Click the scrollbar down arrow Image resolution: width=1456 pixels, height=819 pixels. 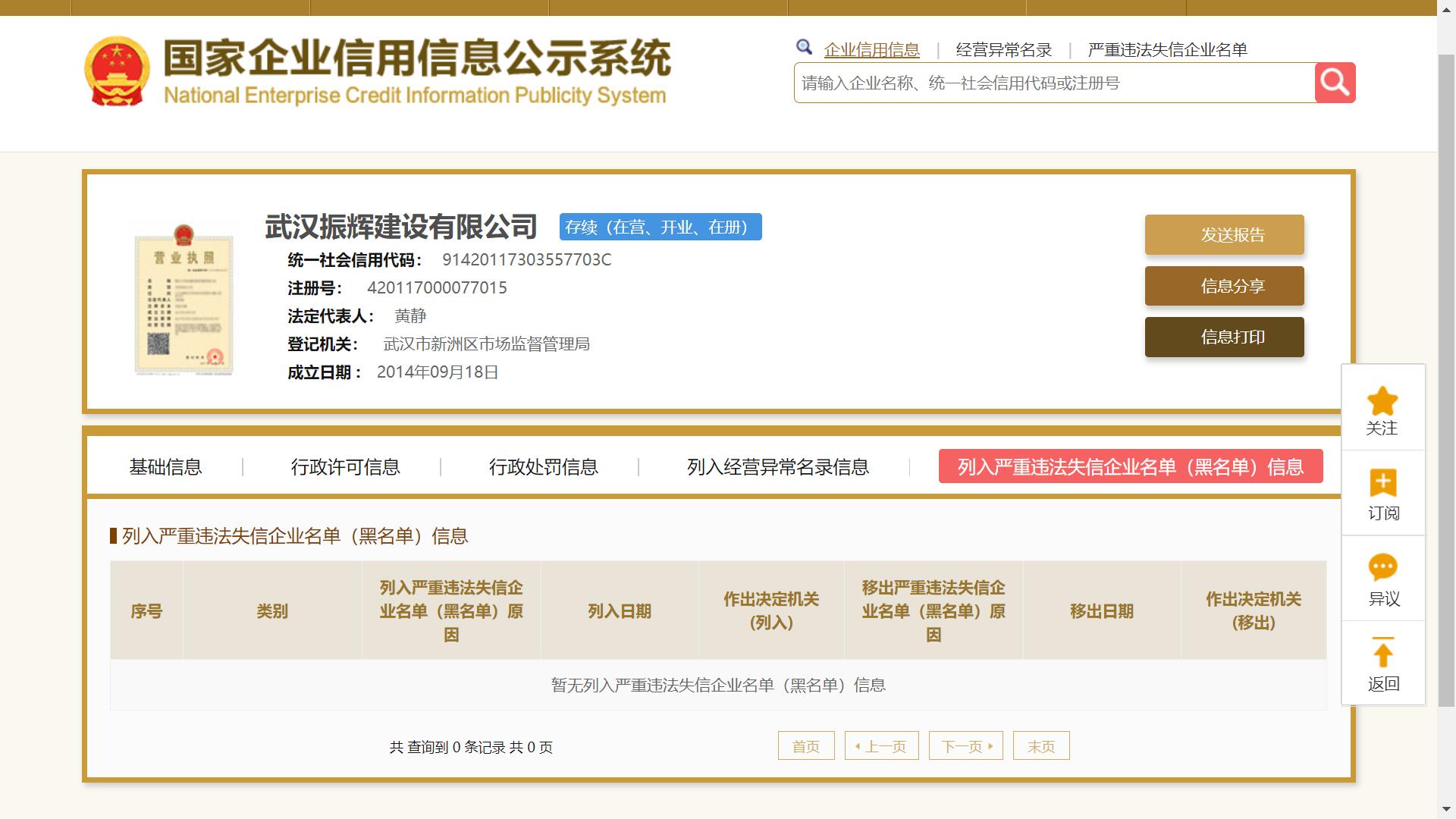(x=1446, y=811)
